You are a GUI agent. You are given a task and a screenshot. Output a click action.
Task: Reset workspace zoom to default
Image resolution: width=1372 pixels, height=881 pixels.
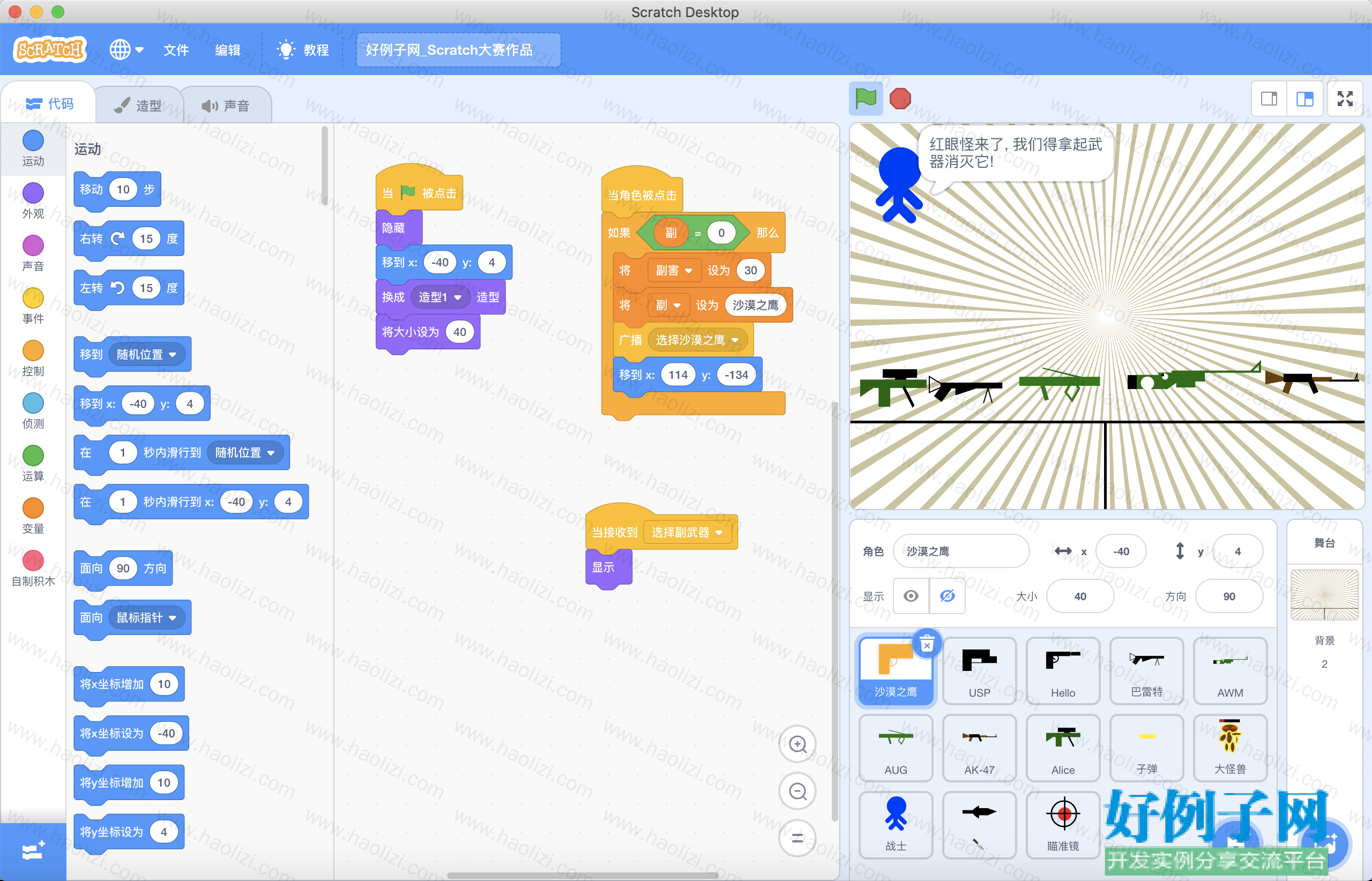coord(797,838)
